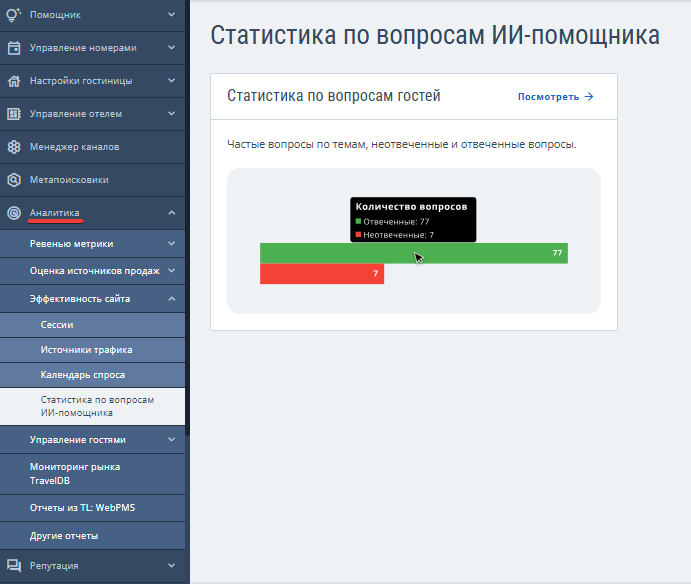This screenshot has height=584, width=691.
Task: Open Мониторинг рынка TravelDB
Action: click(x=93, y=474)
